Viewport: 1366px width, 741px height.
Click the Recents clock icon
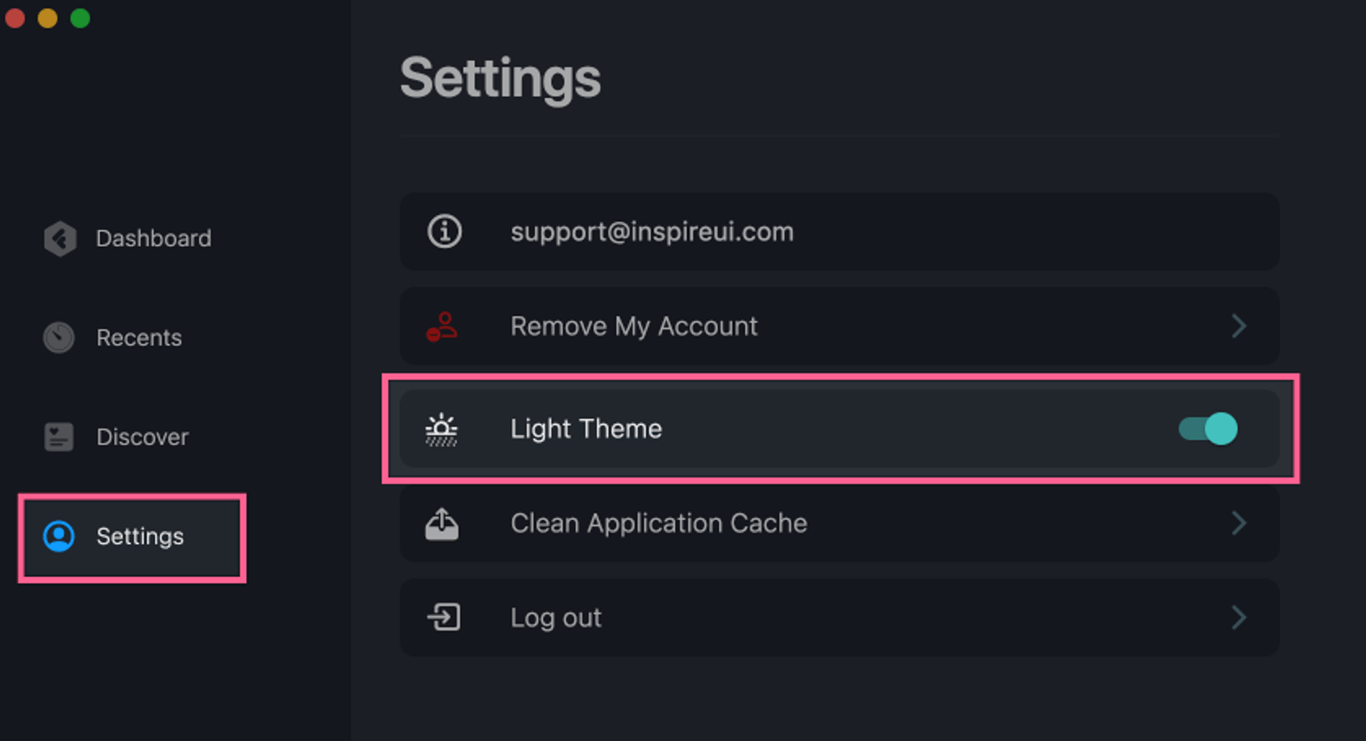[x=59, y=338]
